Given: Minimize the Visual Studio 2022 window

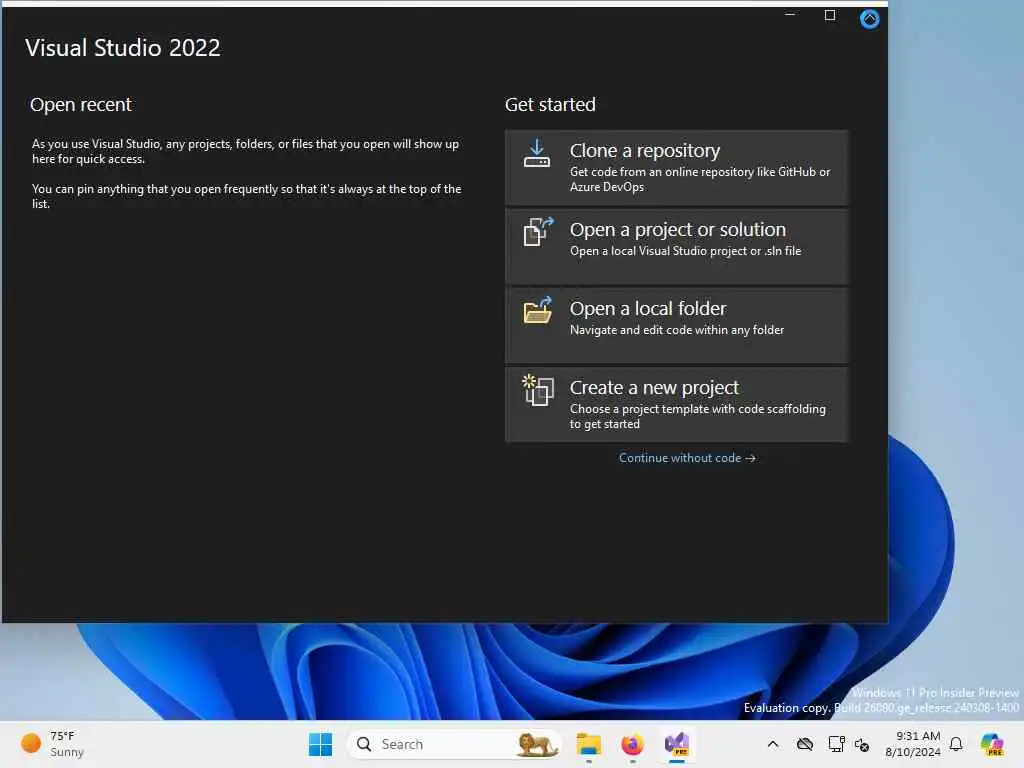Looking at the screenshot, I should point(790,15).
